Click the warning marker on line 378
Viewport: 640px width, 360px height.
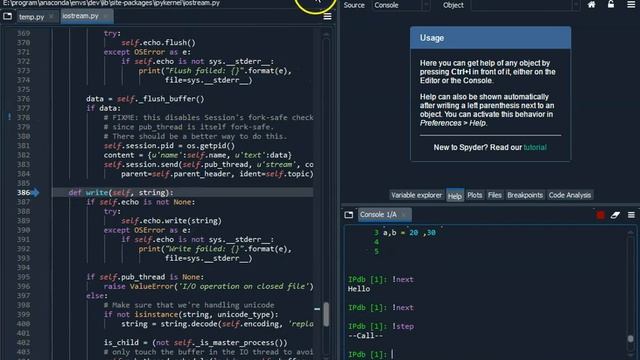tap(9, 117)
